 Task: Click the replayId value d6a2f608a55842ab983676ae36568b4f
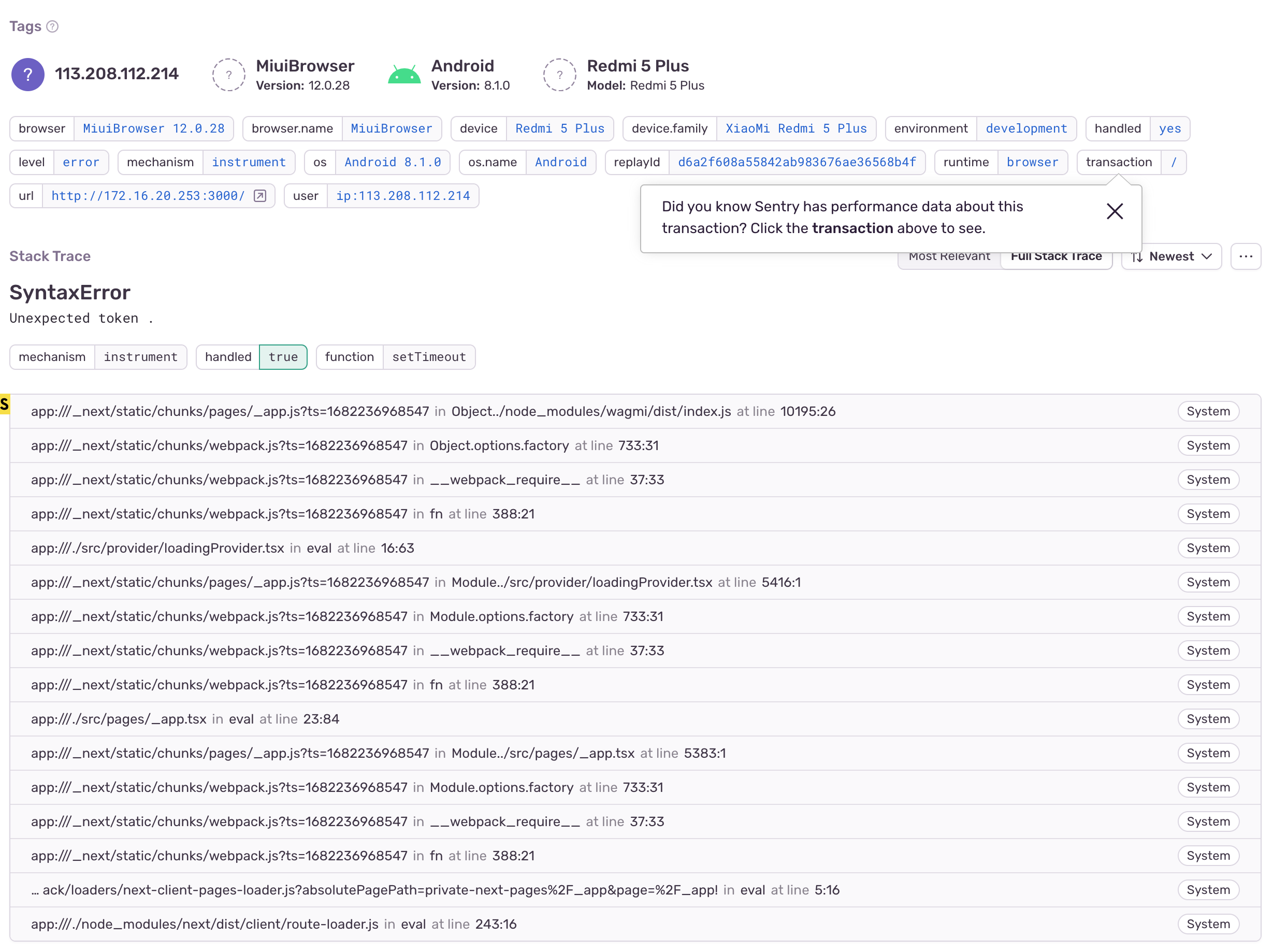(x=797, y=162)
